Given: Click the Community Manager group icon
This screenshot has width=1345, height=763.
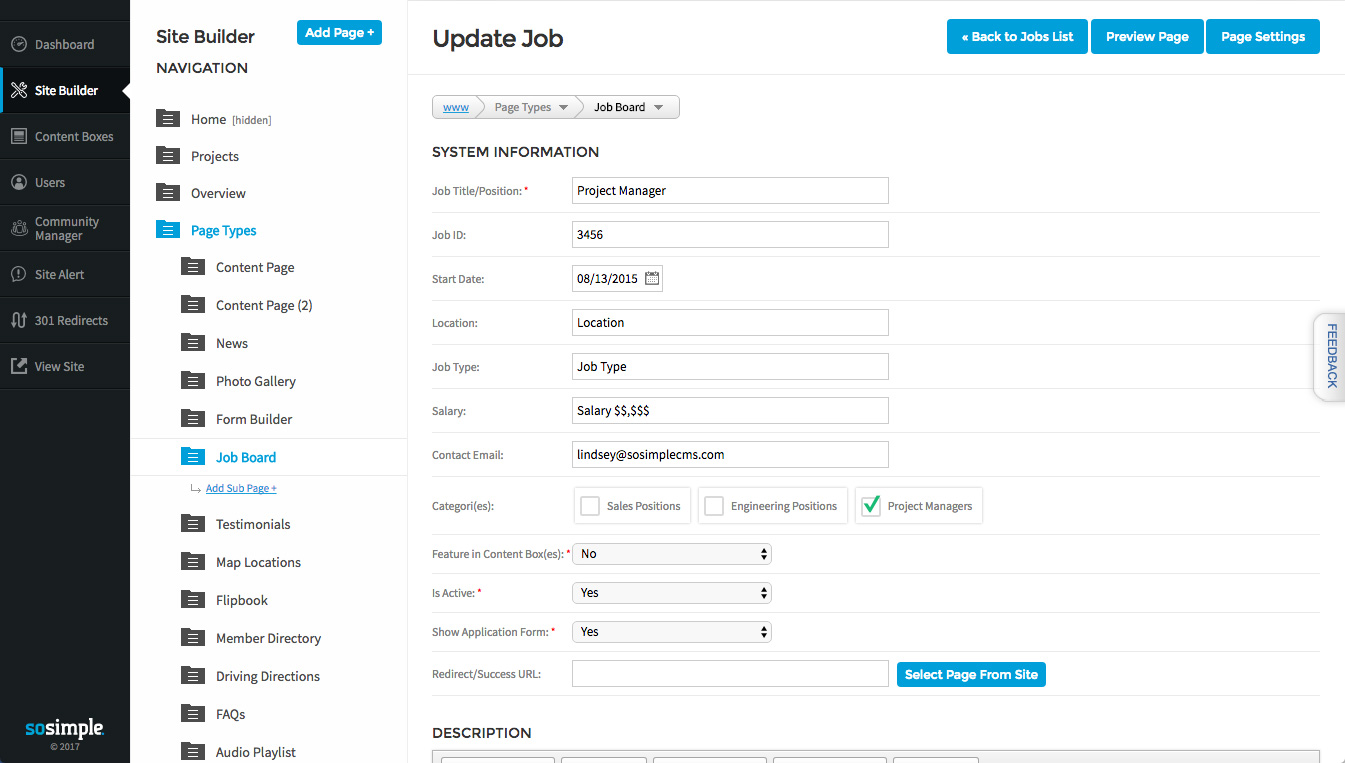Looking at the screenshot, I should point(19,229).
